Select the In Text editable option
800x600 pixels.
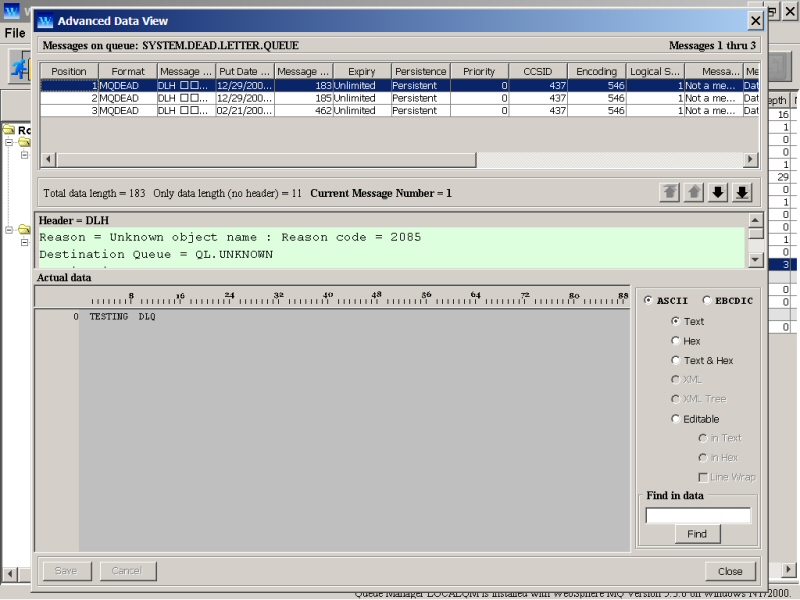(703, 438)
